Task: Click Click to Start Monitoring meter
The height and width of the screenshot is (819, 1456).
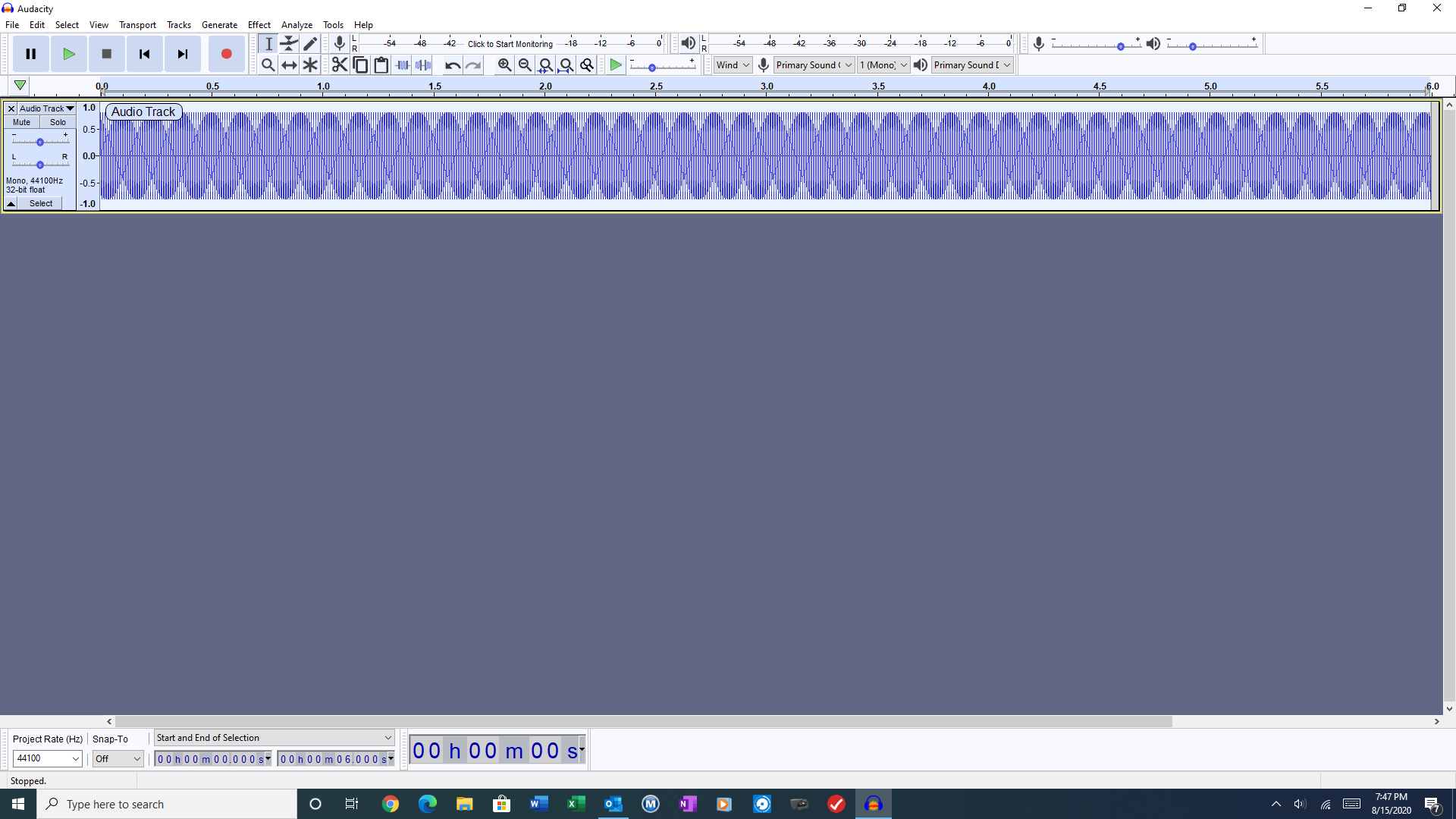Action: [x=510, y=44]
